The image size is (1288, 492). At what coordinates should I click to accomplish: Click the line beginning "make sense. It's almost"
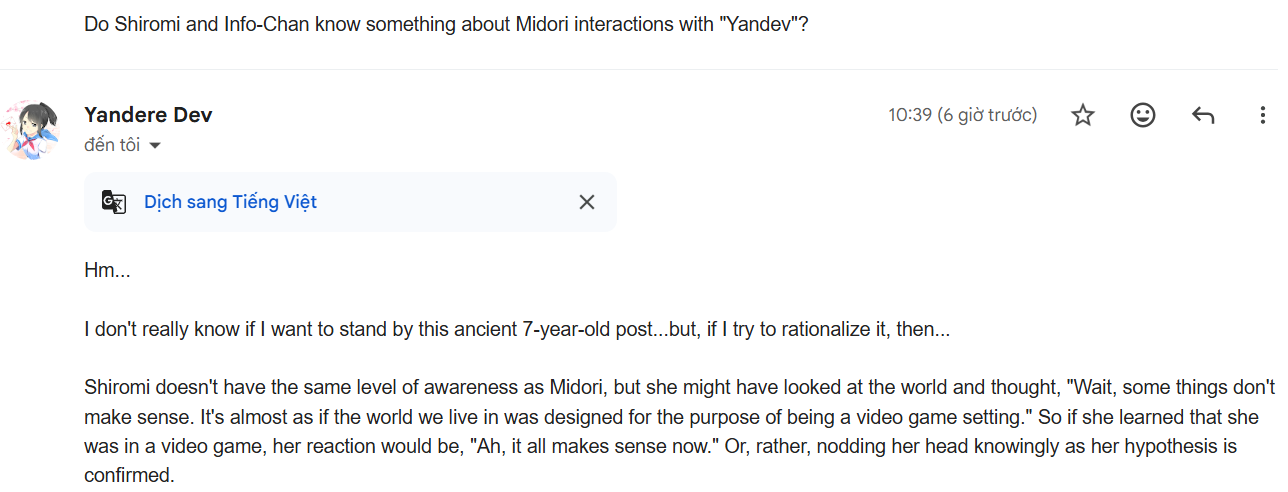pyautogui.click(x=600, y=416)
